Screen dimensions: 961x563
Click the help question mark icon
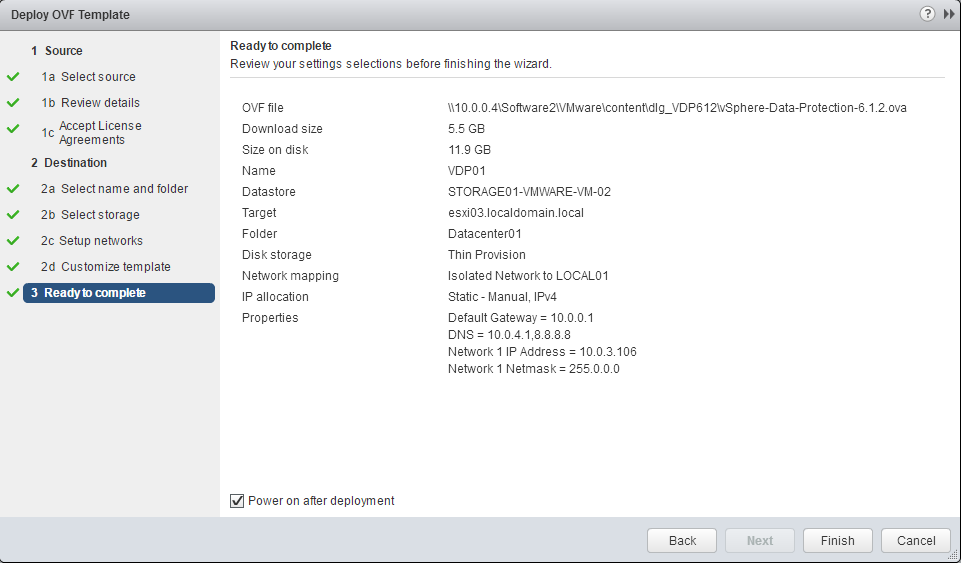(x=928, y=14)
